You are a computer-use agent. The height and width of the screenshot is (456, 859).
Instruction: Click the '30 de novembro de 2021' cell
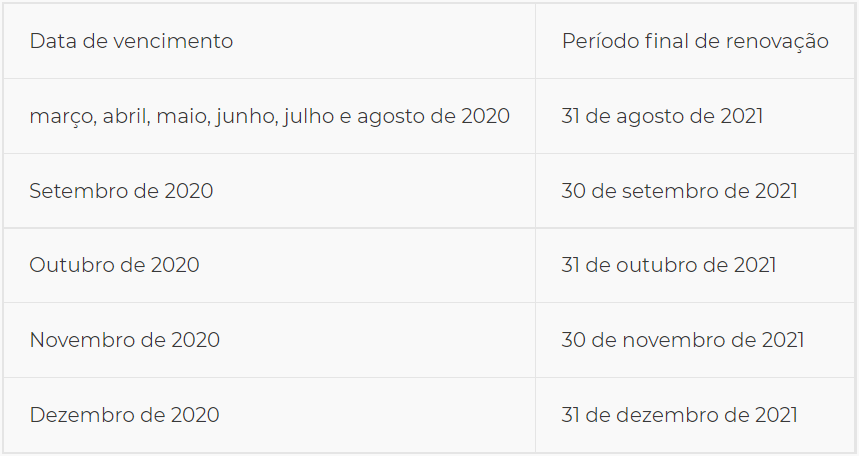click(x=682, y=340)
